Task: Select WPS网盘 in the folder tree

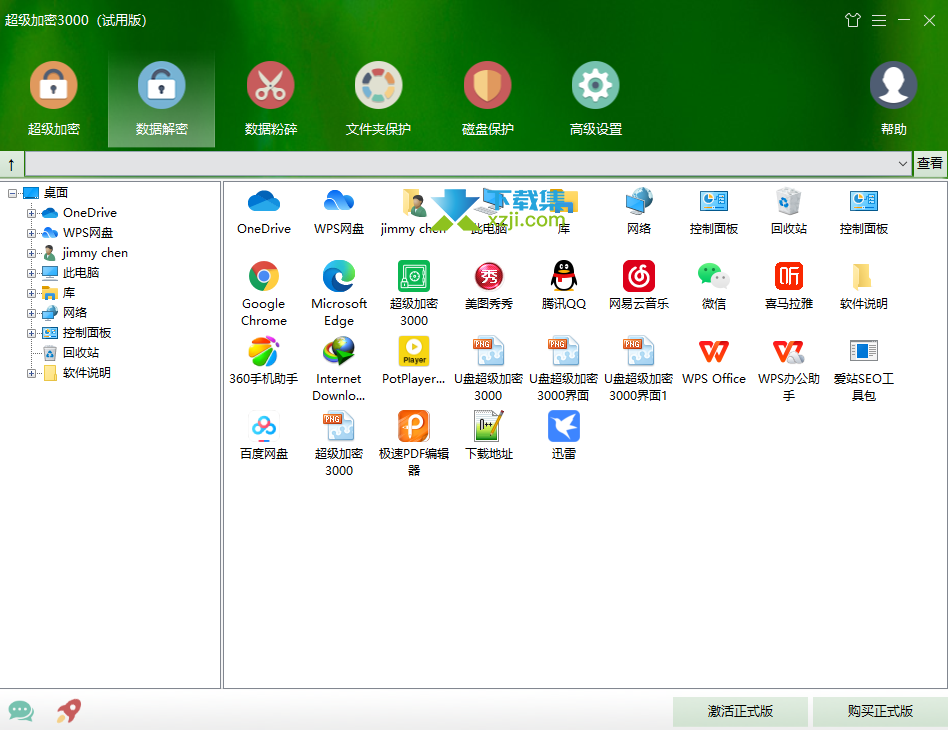Action: tap(88, 233)
